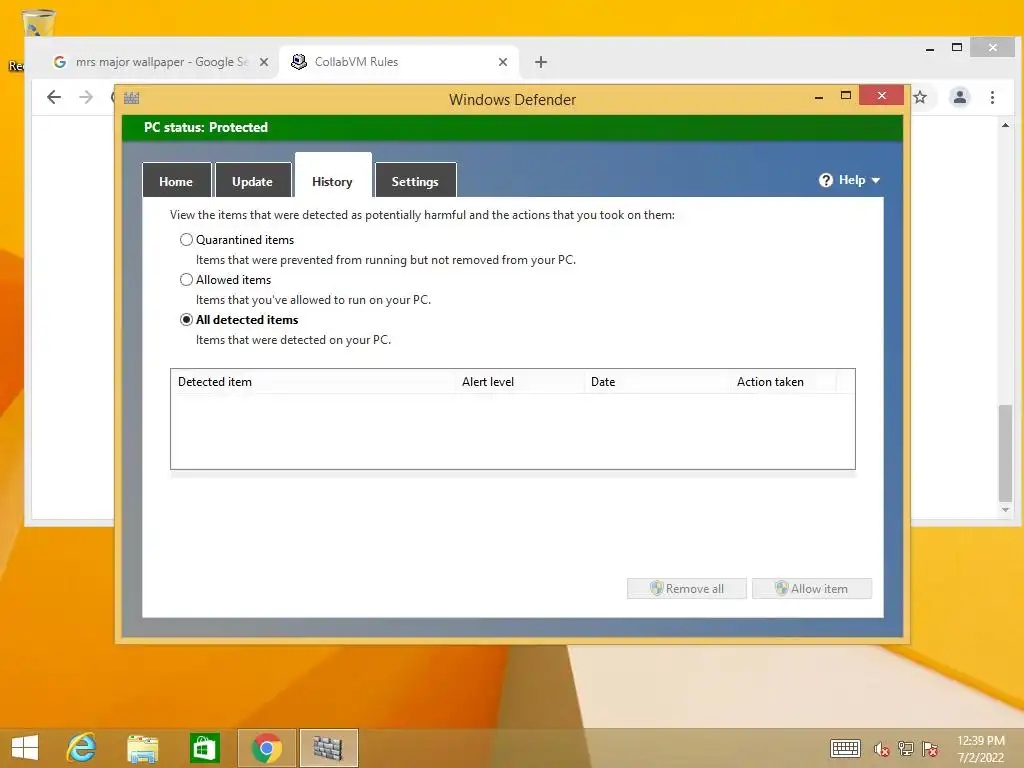Click the Chrome page scrollbar thumb

(x=1005, y=453)
